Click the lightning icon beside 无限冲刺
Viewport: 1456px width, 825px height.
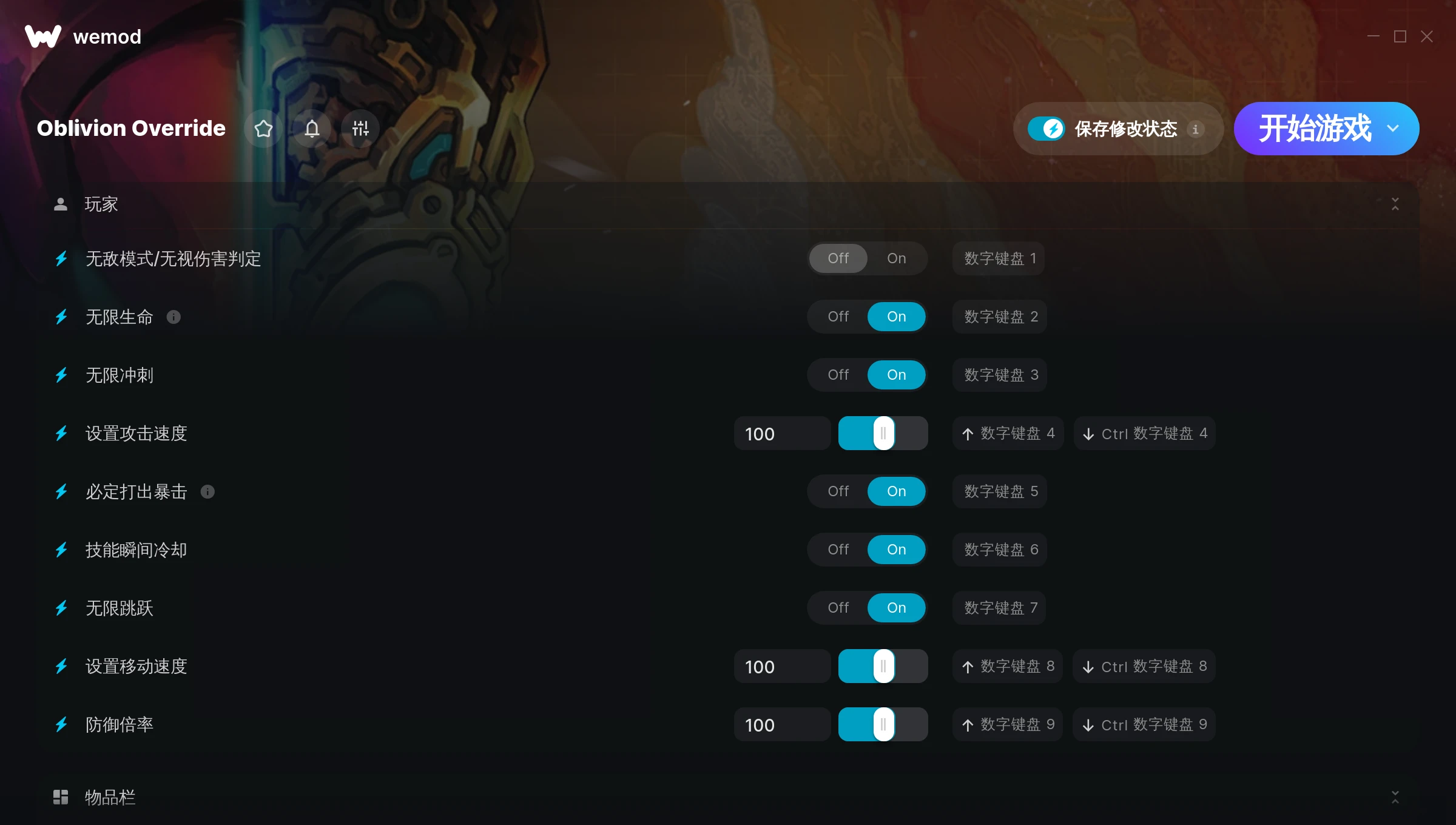click(x=61, y=375)
